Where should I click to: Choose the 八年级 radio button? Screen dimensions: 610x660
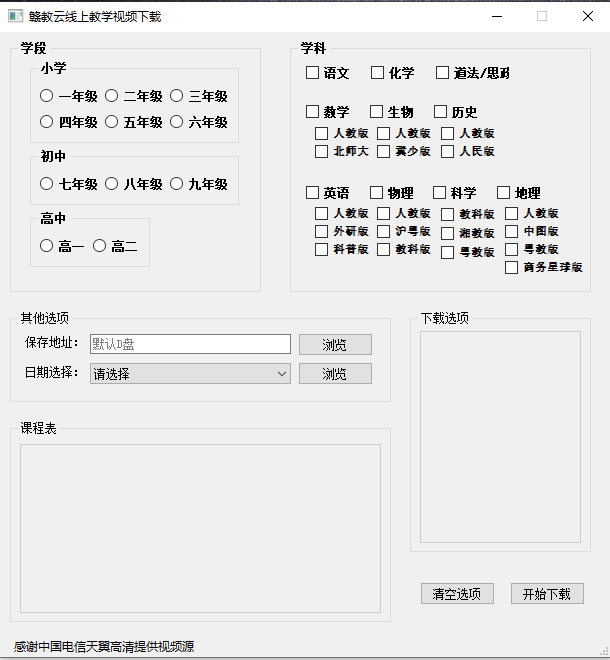[x=111, y=184]
